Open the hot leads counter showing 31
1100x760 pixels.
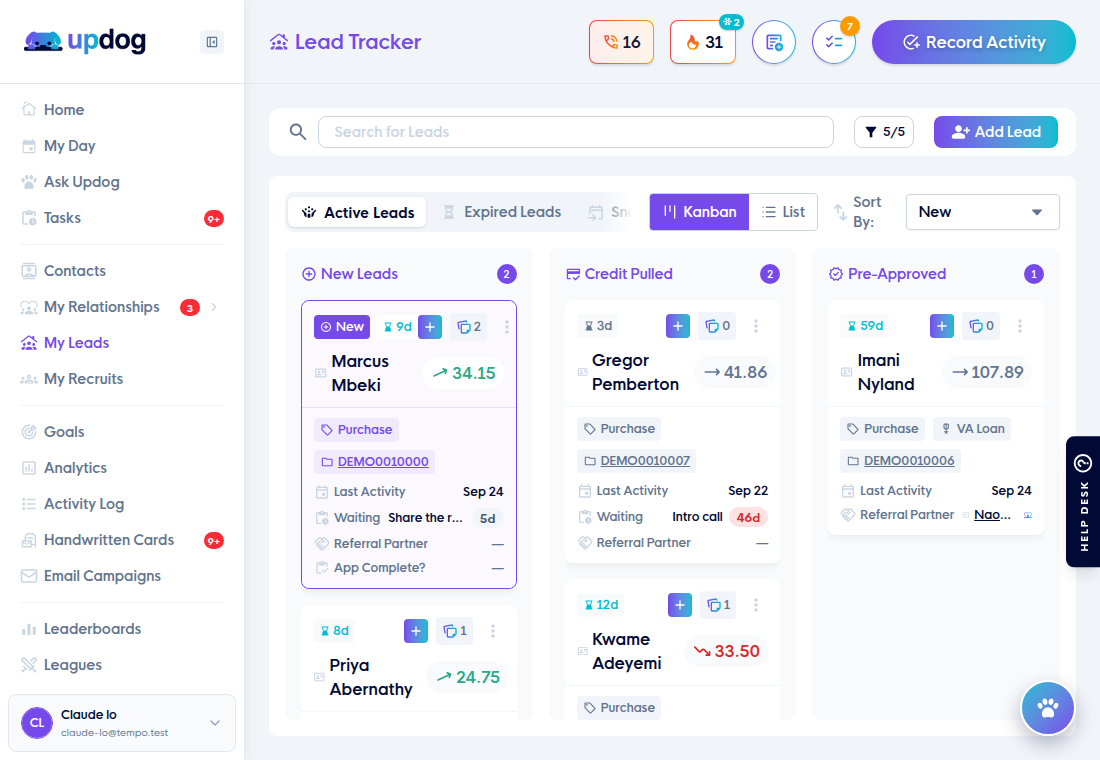[x=703, y=42]
